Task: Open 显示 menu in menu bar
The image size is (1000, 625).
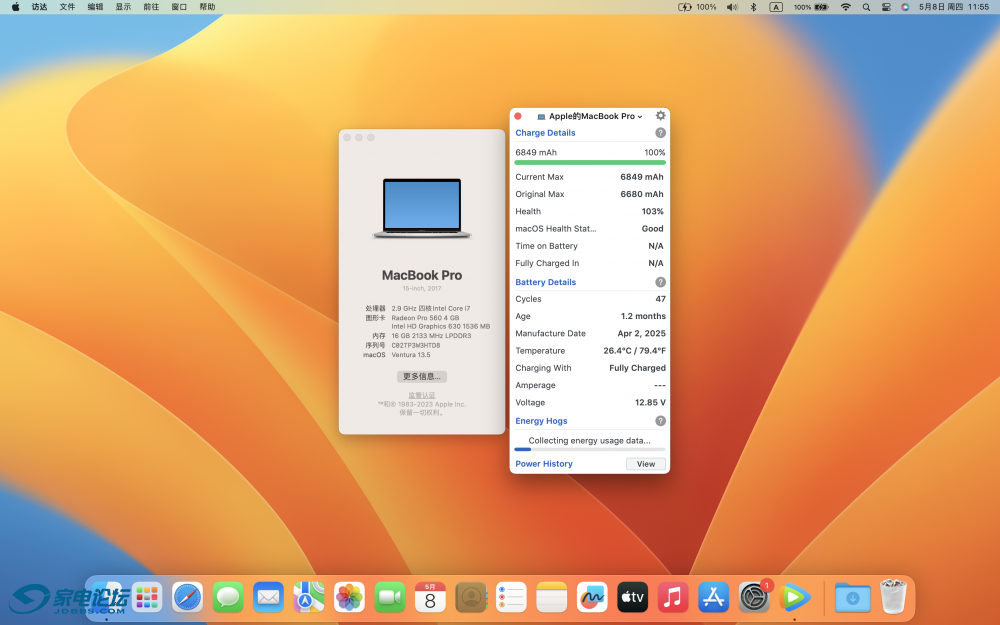Action: [x=123, y=7]
